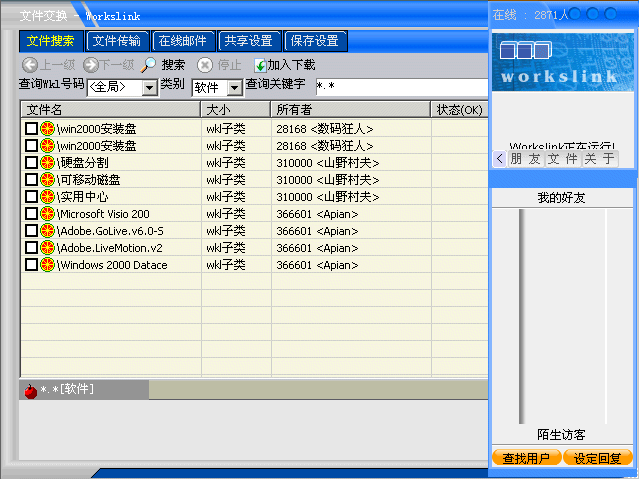The height and width of the screenshot is (479, 639).
Task: Click the 搜索 magnifier icon
Action: click(148, 65)
